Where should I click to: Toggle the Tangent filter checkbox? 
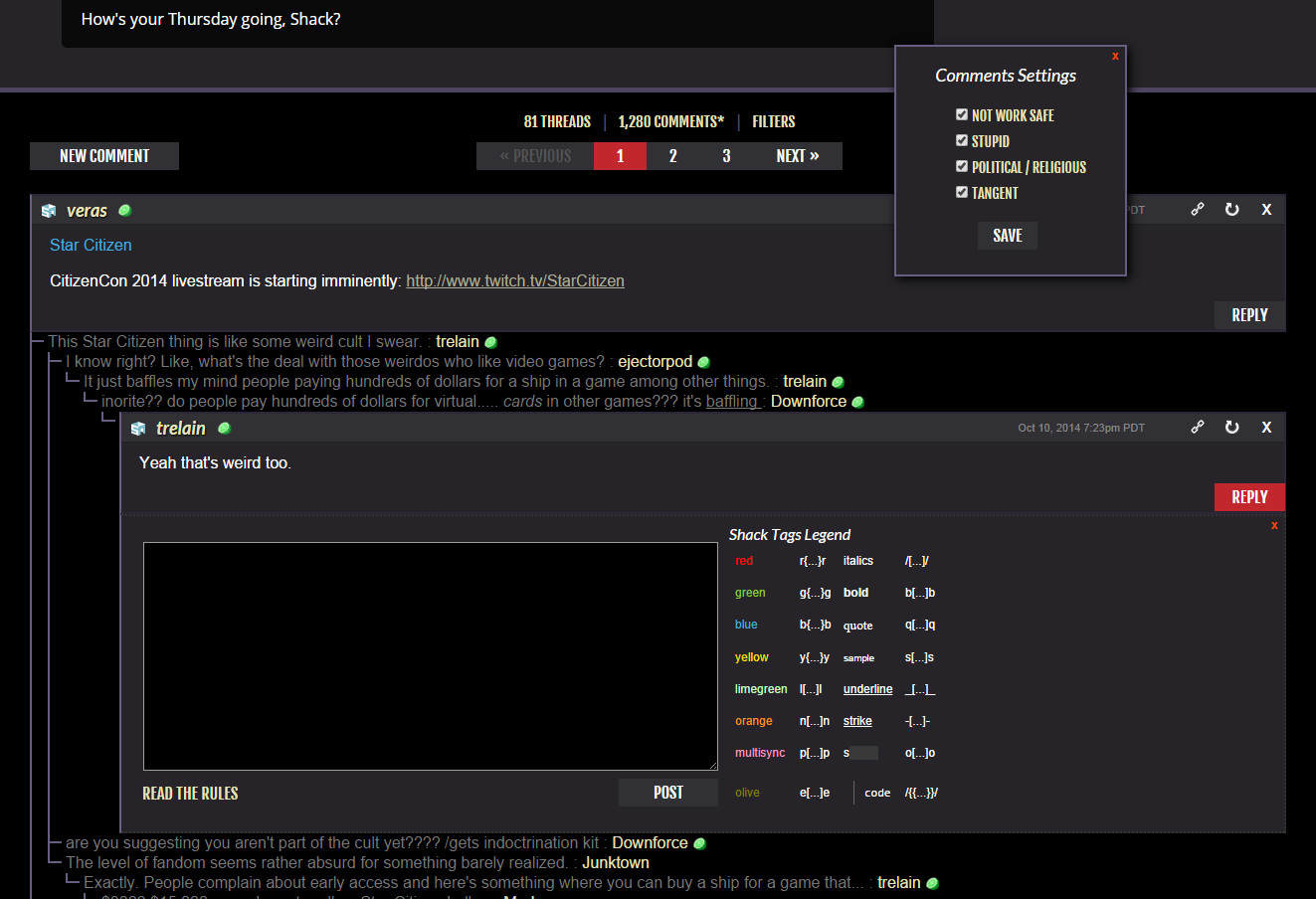(x=962, y=192)
